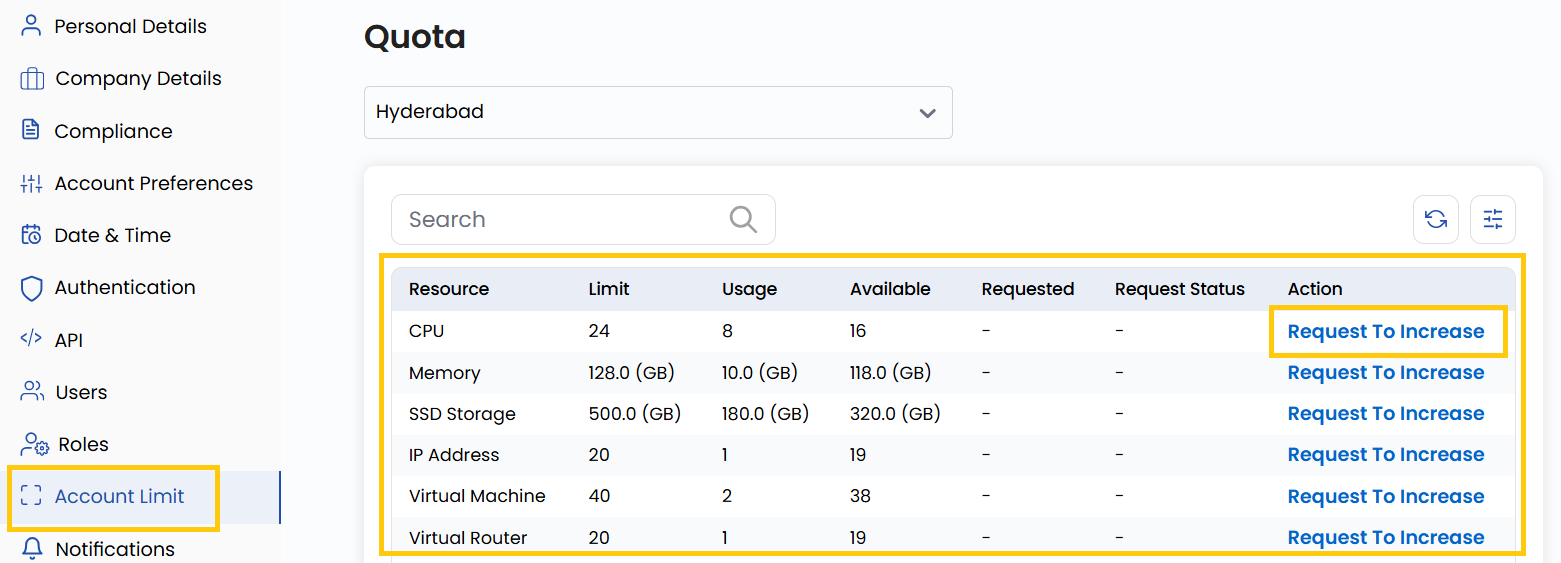Request to increase Virtual Machine limit
Viewport: 1561px width, 563px height.
[1385, 496]
